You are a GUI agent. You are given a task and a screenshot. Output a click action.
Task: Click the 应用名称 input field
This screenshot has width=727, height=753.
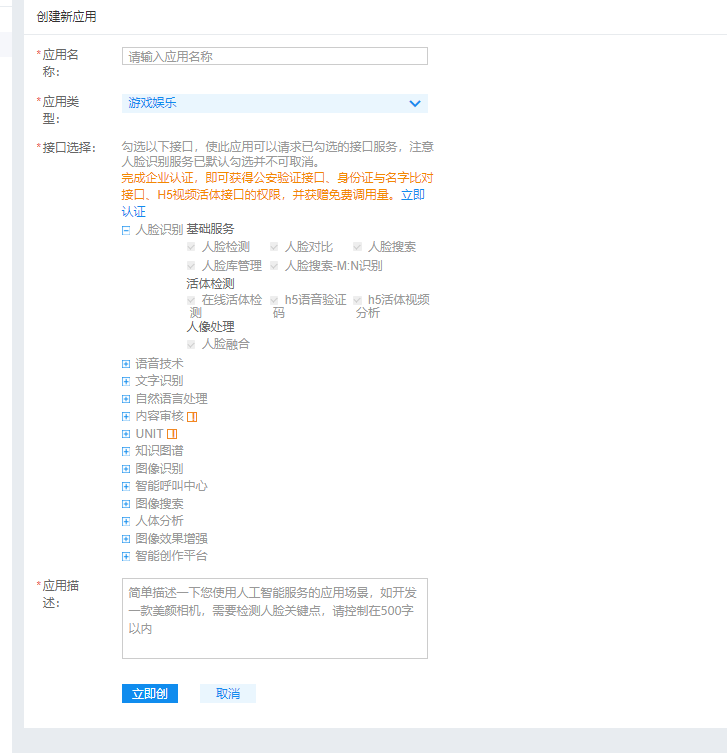[275, 56]
